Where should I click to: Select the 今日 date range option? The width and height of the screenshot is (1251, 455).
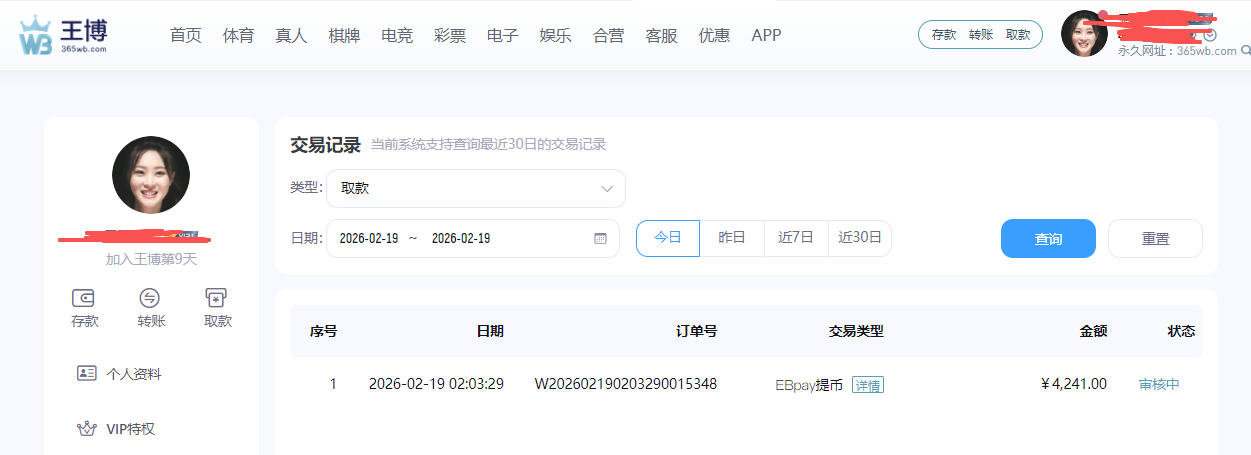point(667,238)
